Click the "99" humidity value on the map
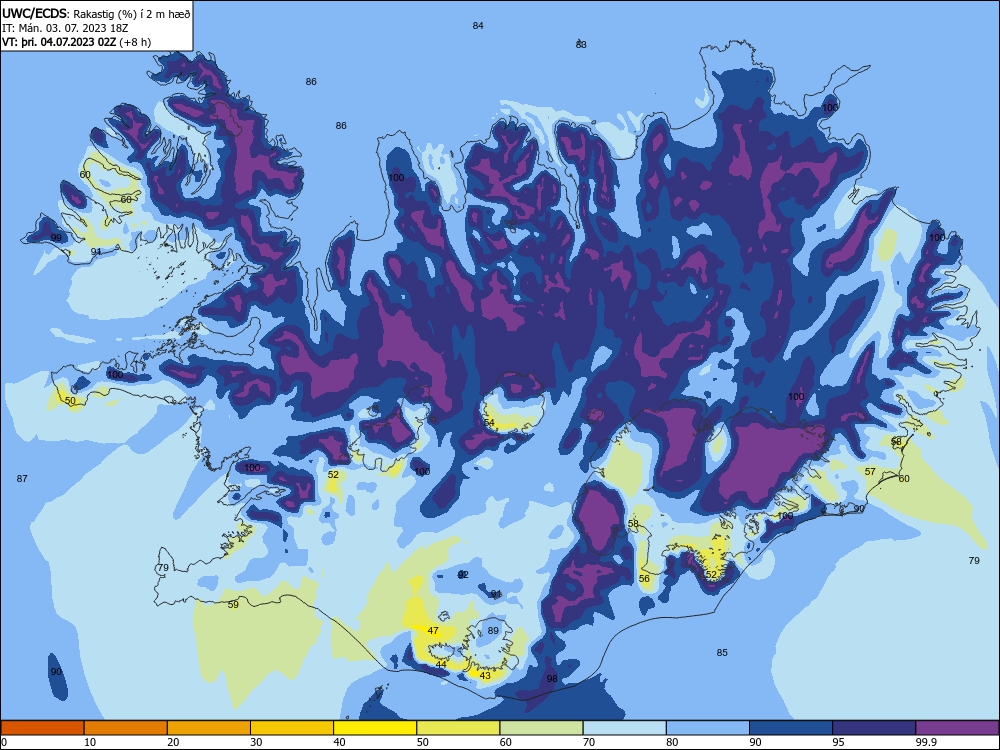This screenshot has height=750, width=1000. (57, 238)
